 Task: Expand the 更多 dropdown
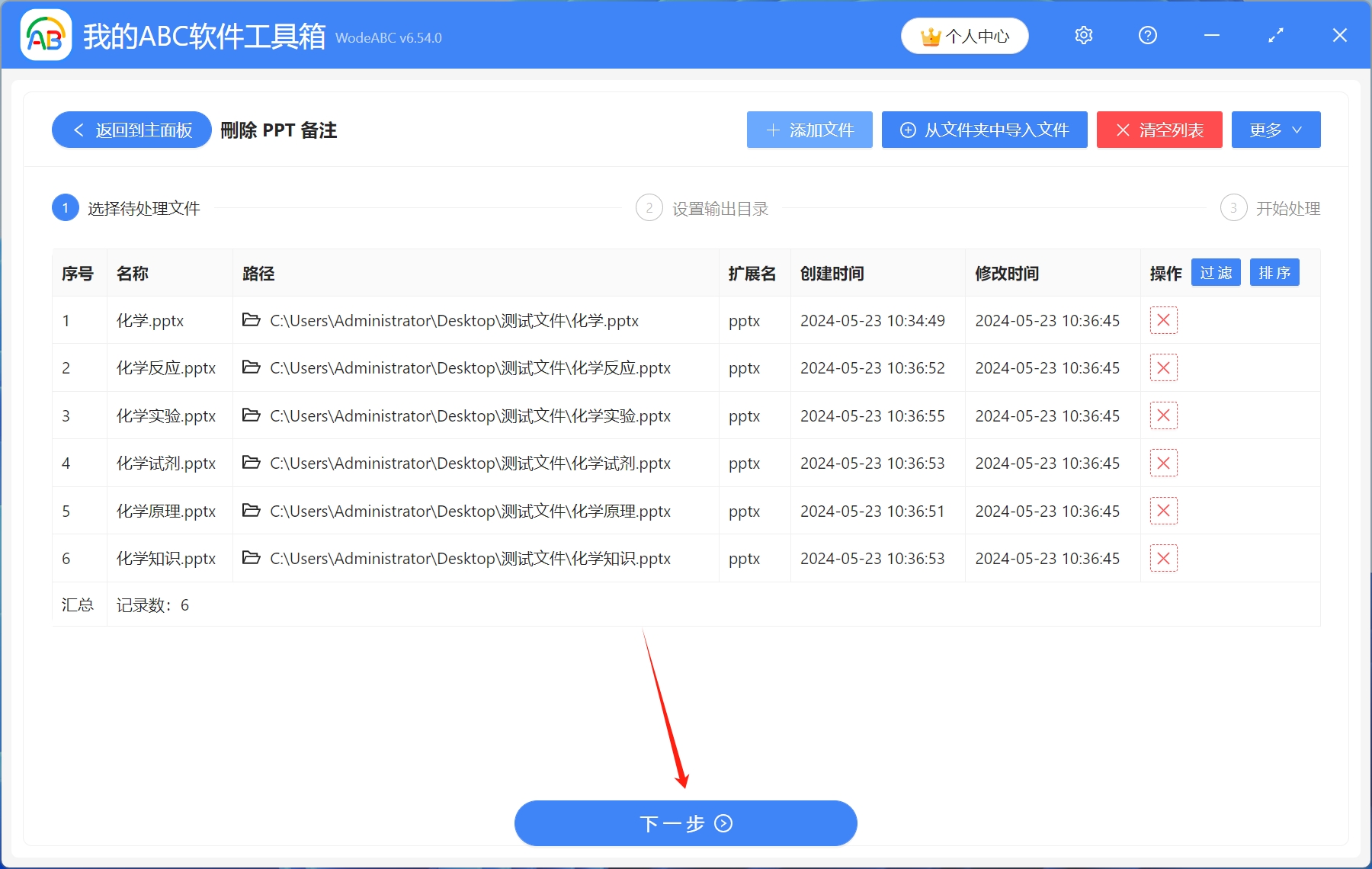[x=1275, y=130]
